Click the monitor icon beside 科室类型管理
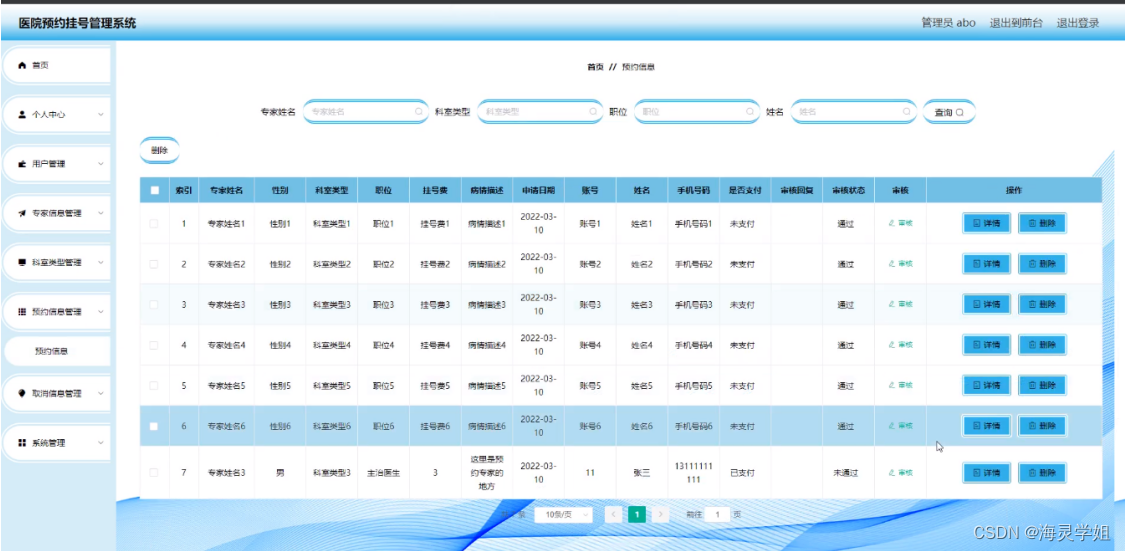 22,263
